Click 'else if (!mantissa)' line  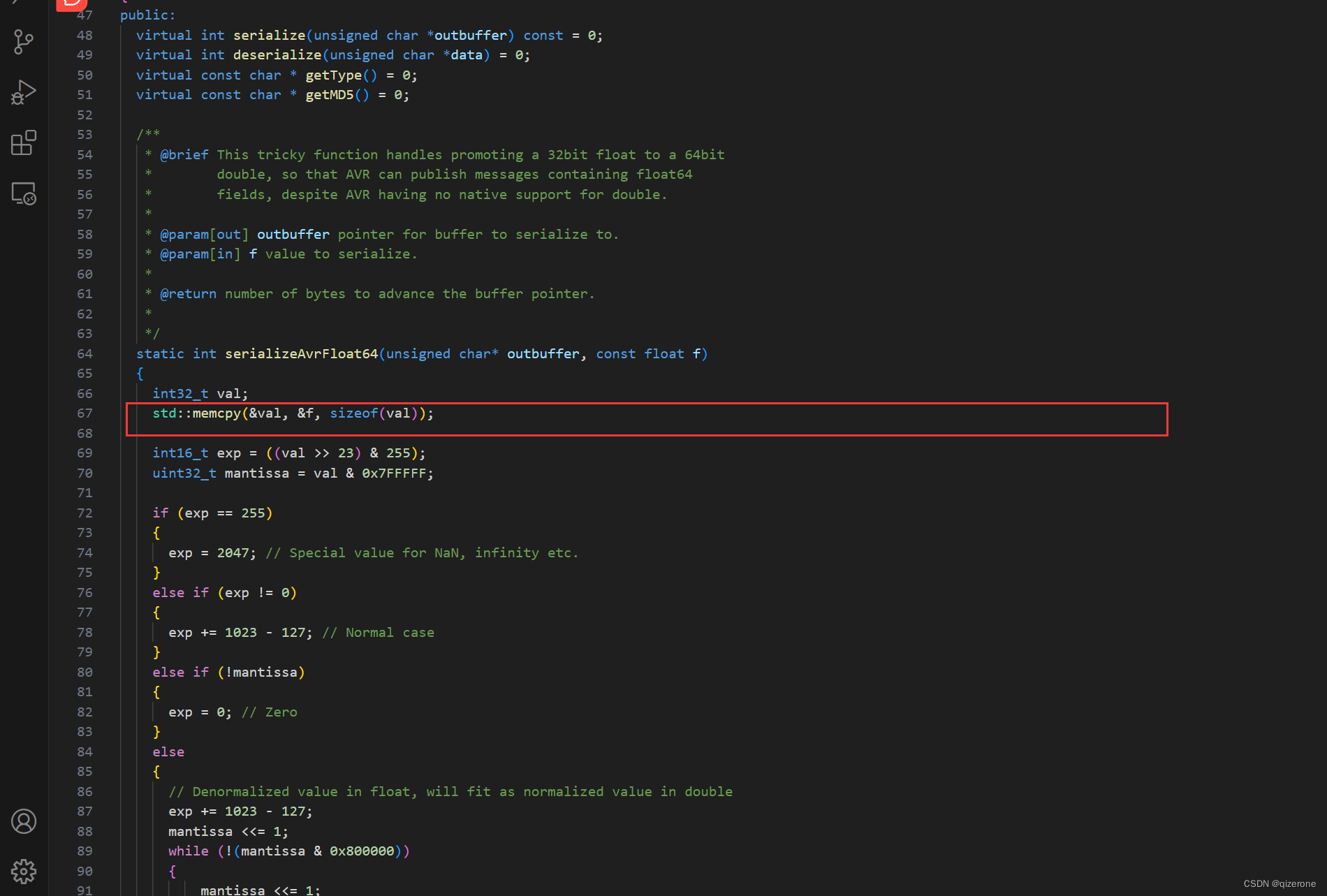(x=228, y=673)
